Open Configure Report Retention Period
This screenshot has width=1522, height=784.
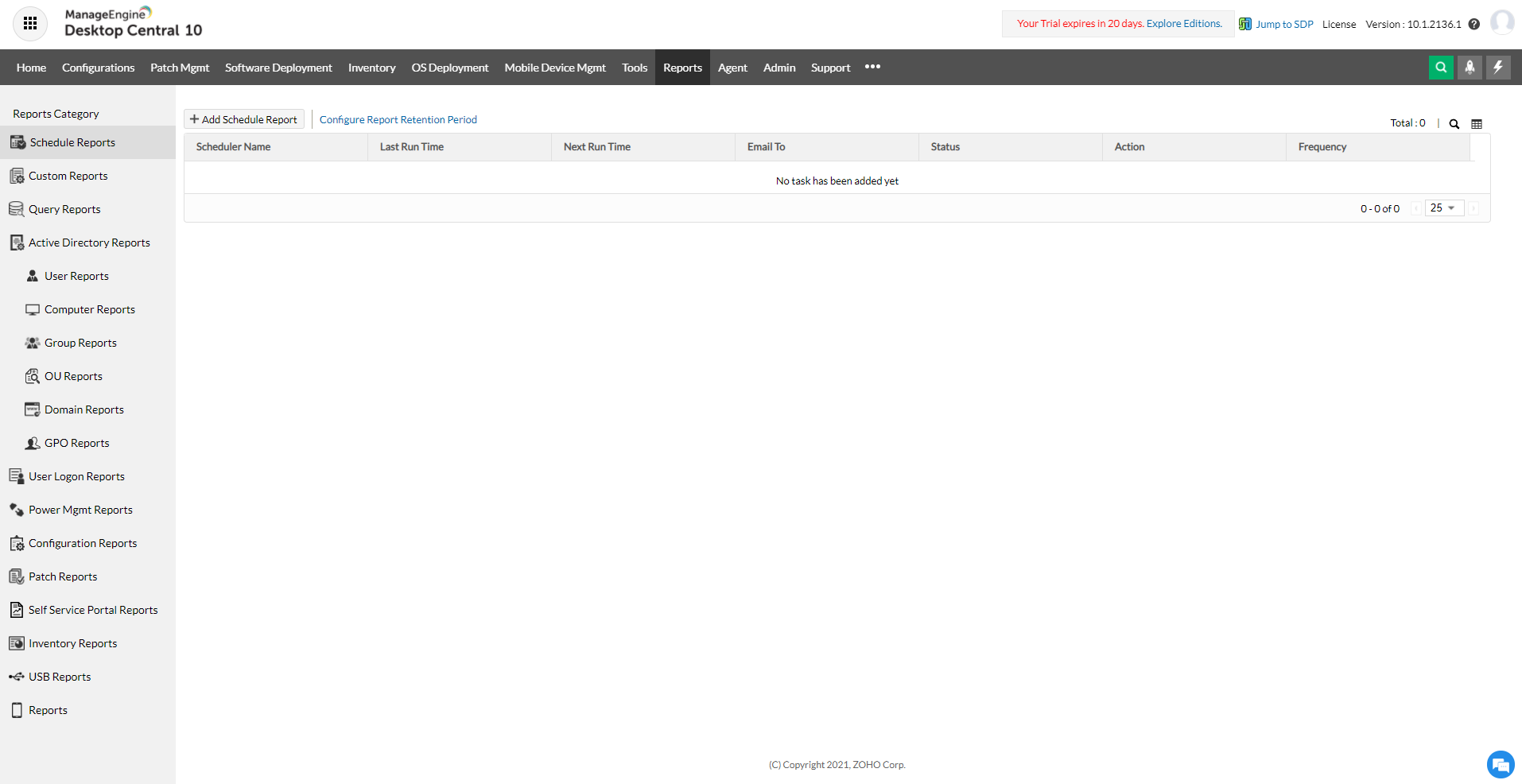[398, 119]
